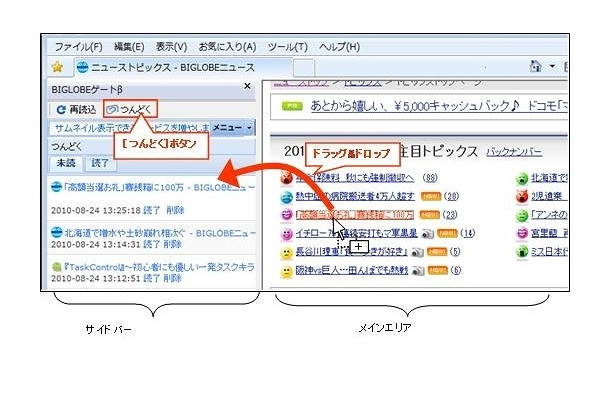Click the green smiley beside 「アンネの topic
610x400 pixels.
click(522, 215)
